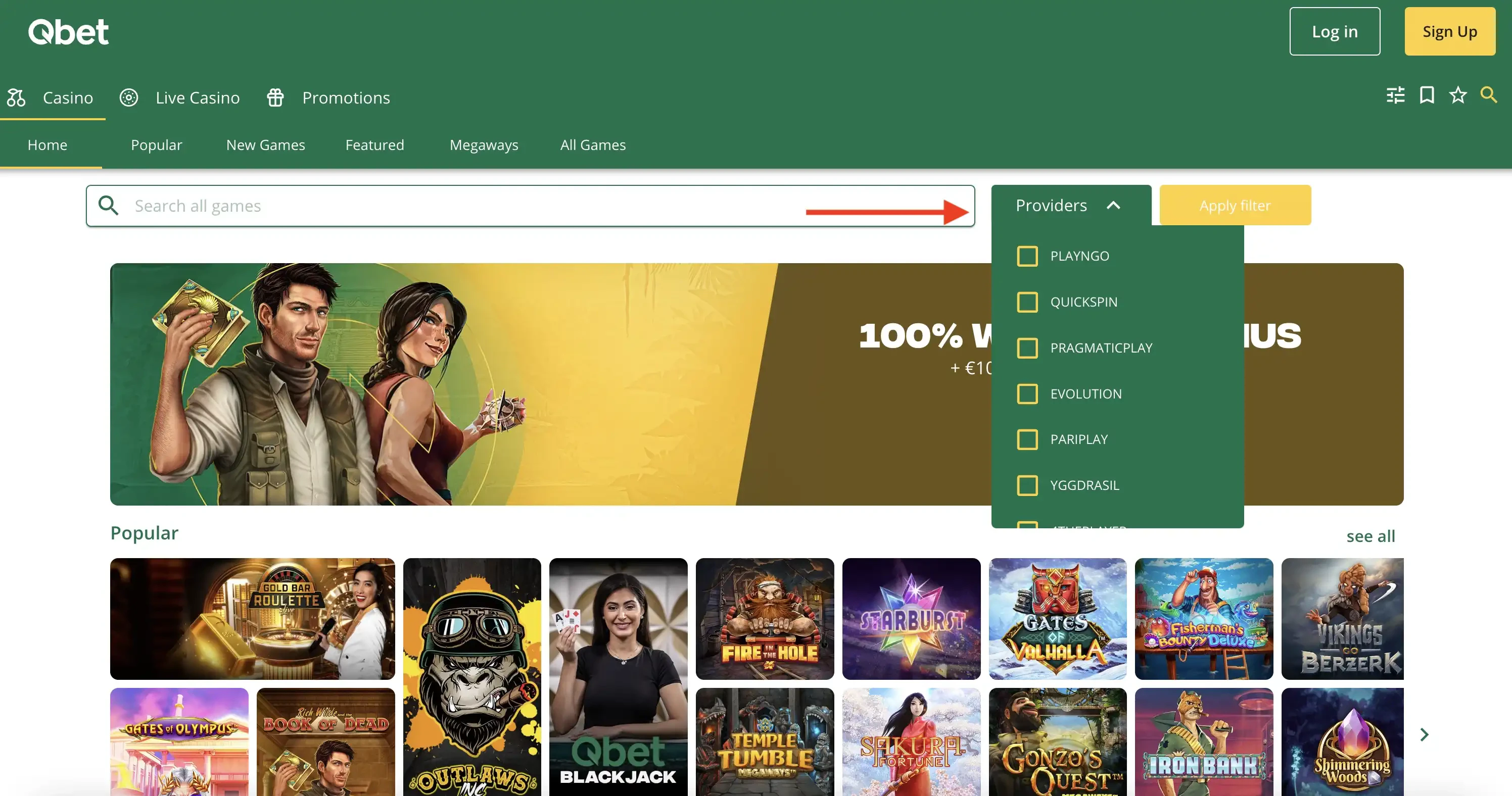
Task: Open Gonzo's Quest game
Action: [1058, 742]
